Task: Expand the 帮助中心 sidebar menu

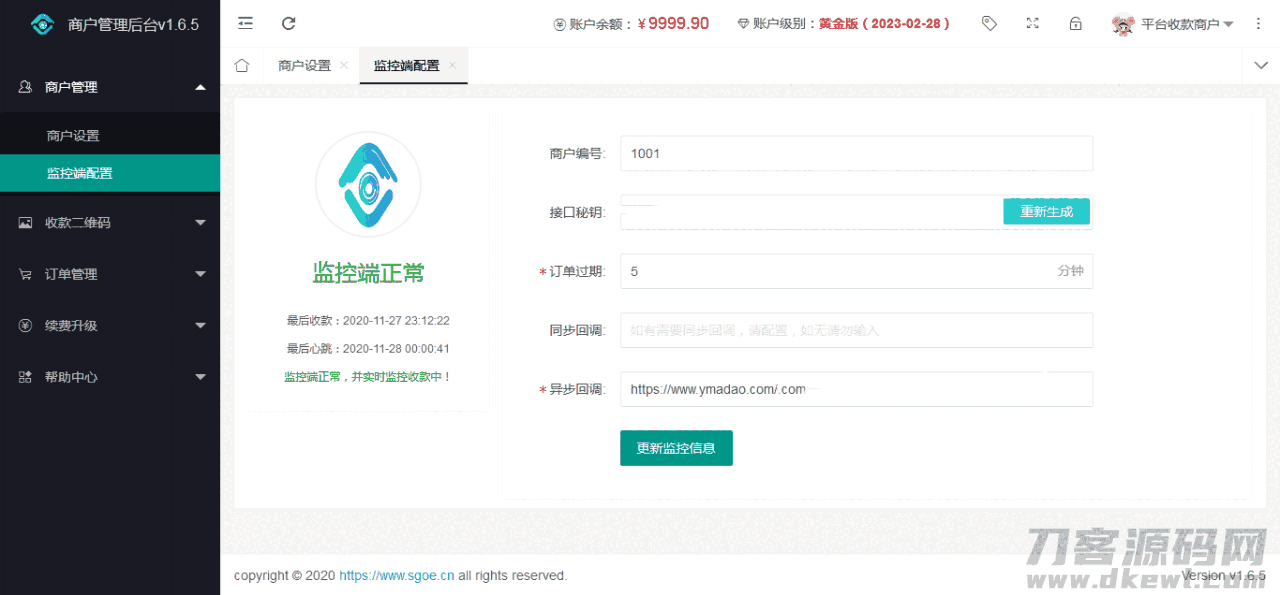Action: click(110, 377)
